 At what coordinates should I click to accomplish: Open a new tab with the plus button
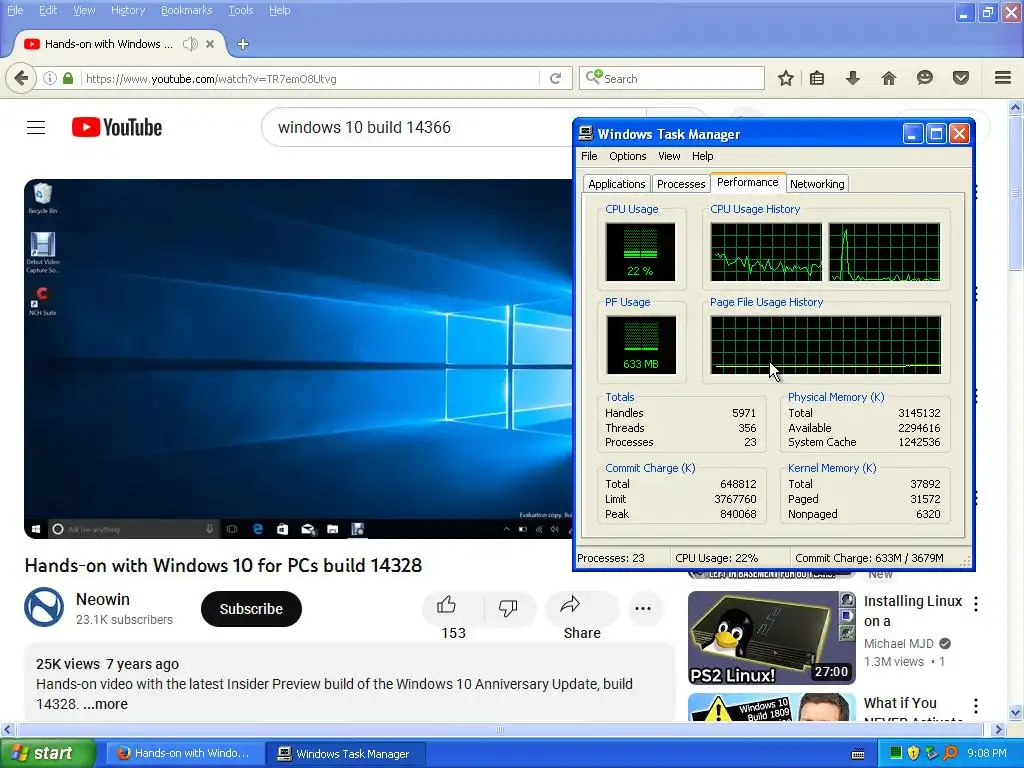point(243,44)
